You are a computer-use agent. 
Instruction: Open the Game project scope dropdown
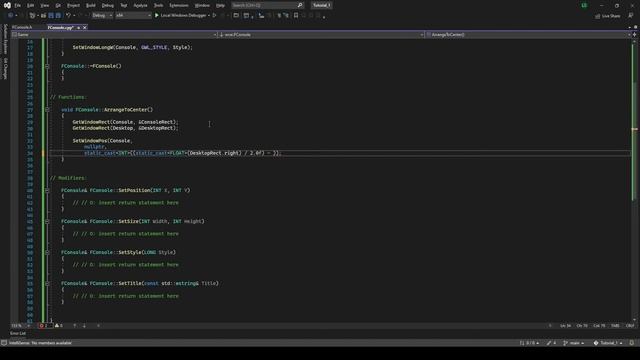114,35
